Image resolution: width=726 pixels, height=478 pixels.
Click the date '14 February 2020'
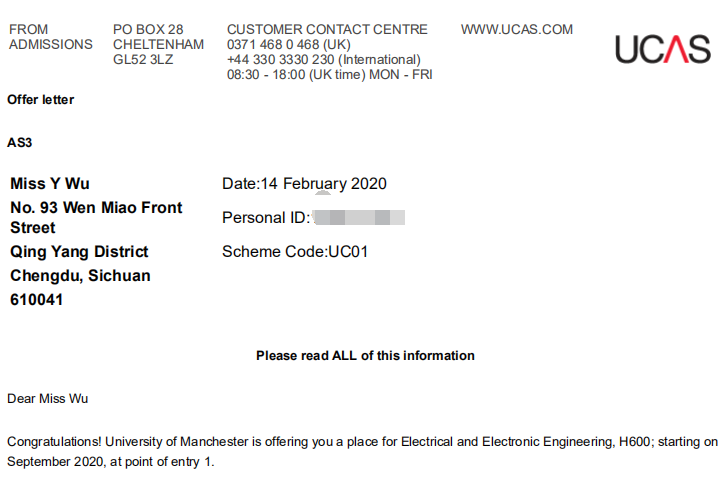(323, 184)
